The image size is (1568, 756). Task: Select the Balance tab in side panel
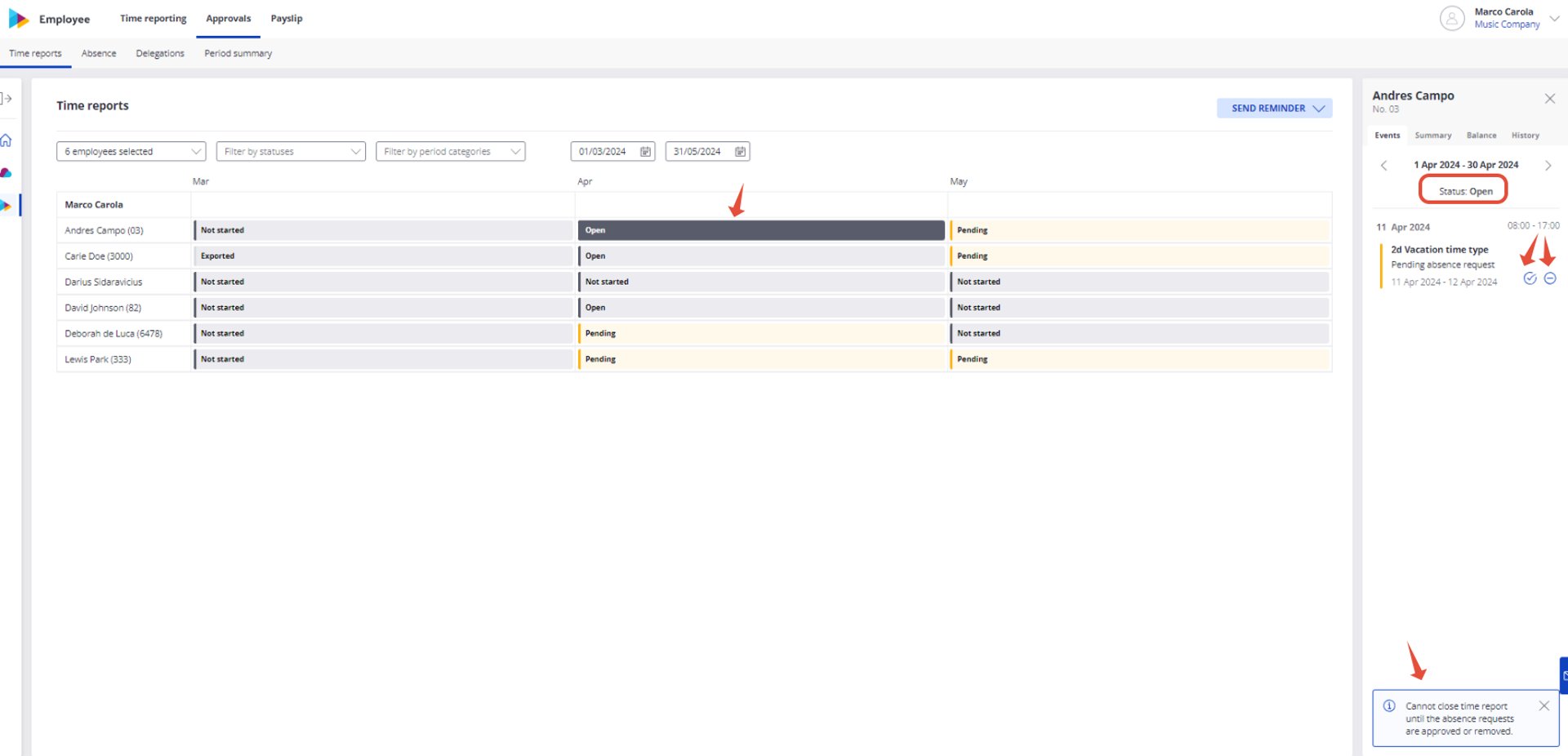click(1481, 136)
